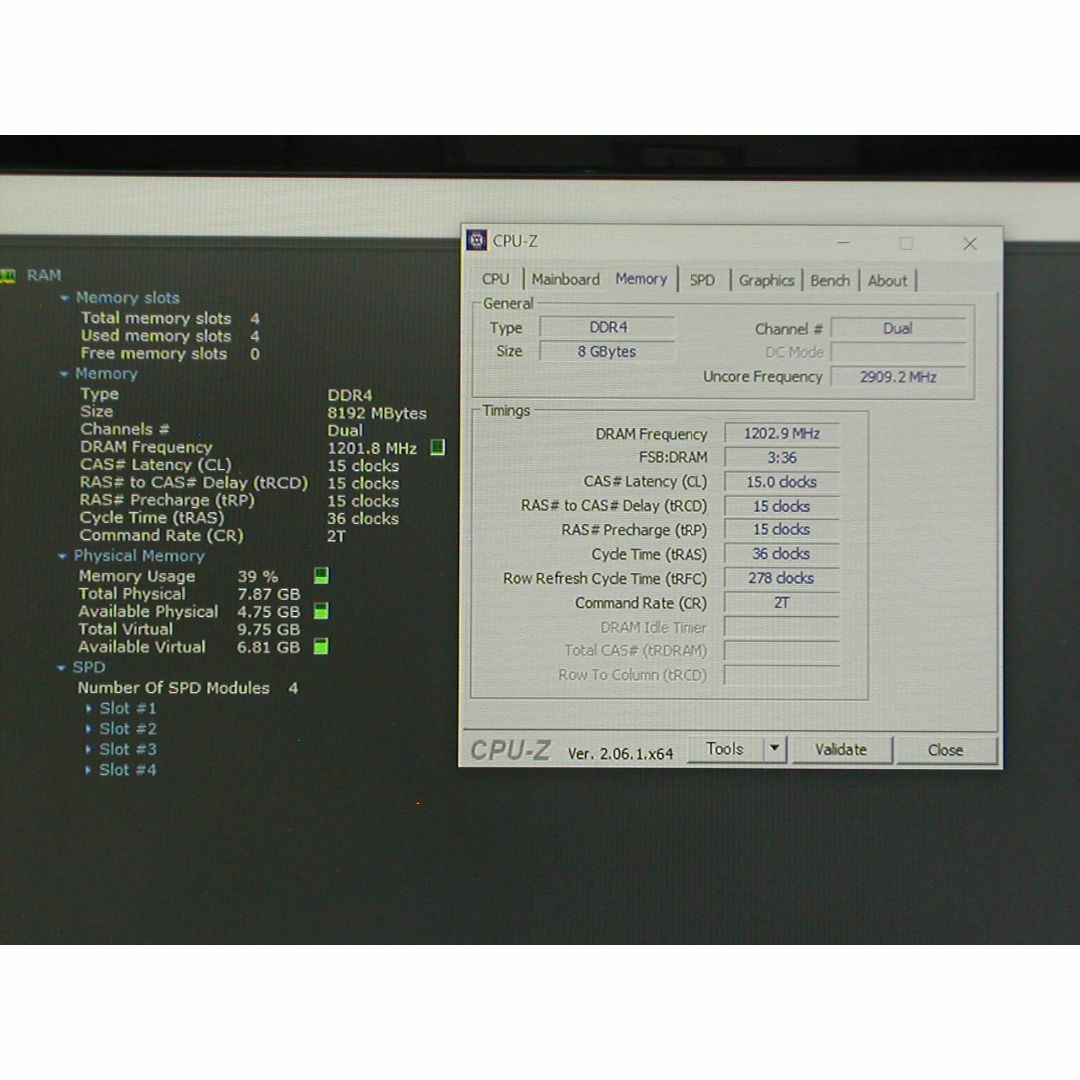The height and width of the screenshot is (1080, 1080).
Task: Expand Slot #3 SPD details
Action: tap(89, 749)
